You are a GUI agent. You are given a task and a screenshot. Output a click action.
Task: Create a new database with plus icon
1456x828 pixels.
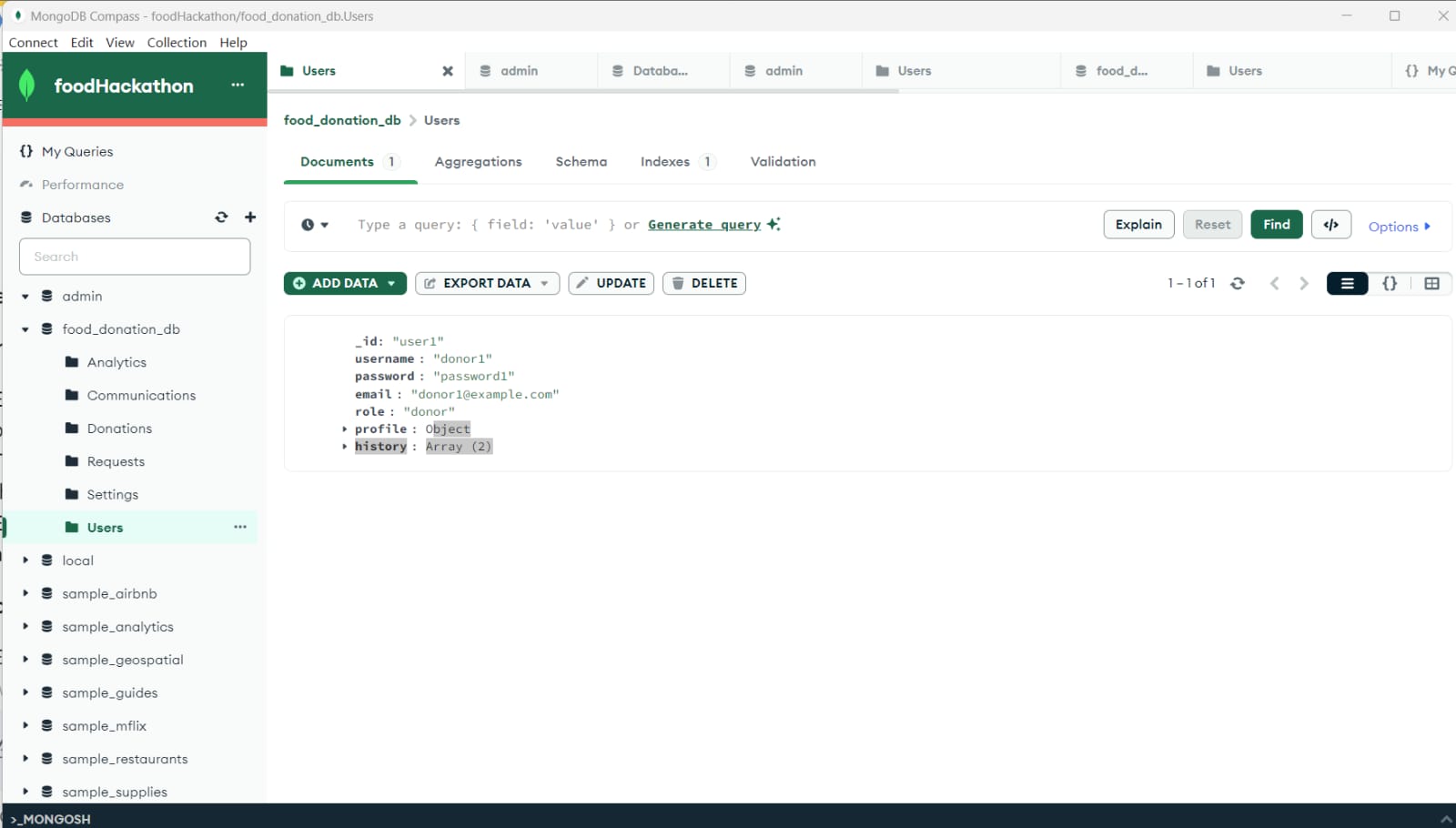(250, 217)
